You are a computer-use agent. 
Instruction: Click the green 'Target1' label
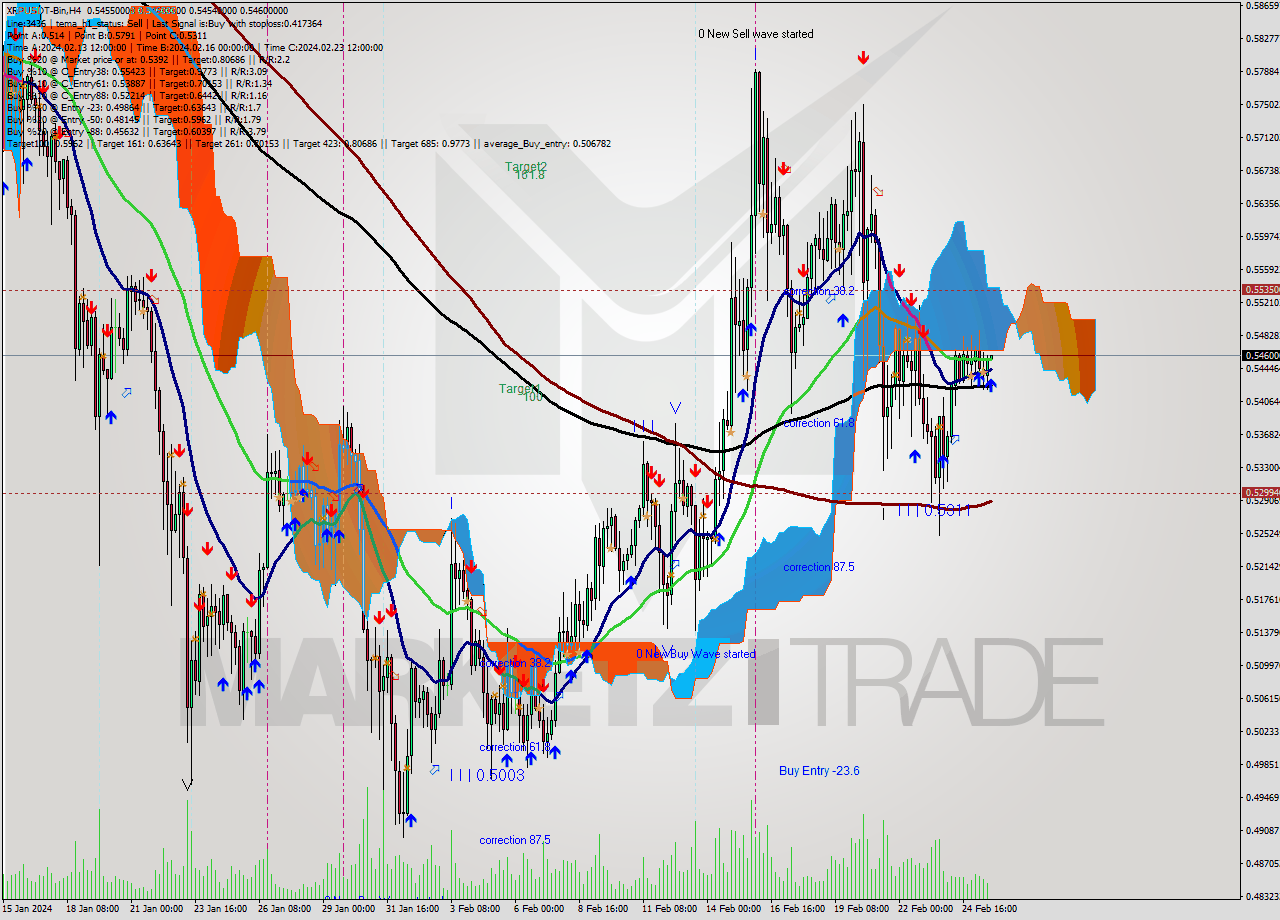[x=520, y=389]
